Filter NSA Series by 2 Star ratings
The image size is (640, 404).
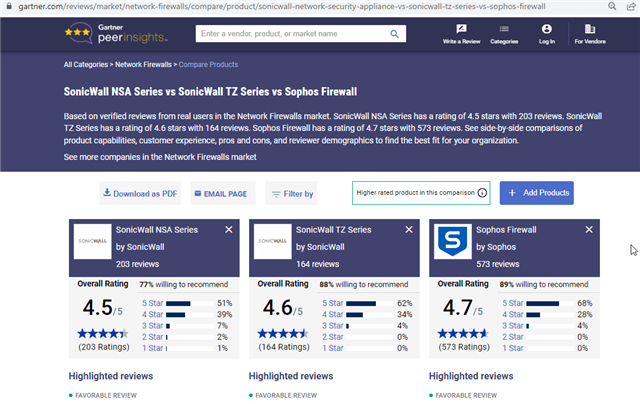(x=152, y=337)
